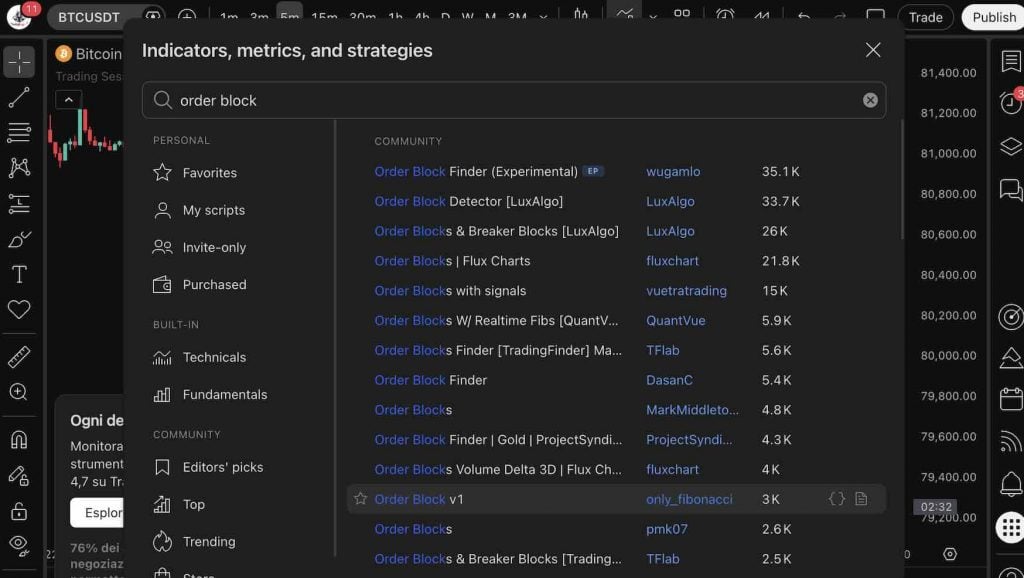Click the indicator search input field
Viewport: 1024px width, 578px height.
click(514, 100)
